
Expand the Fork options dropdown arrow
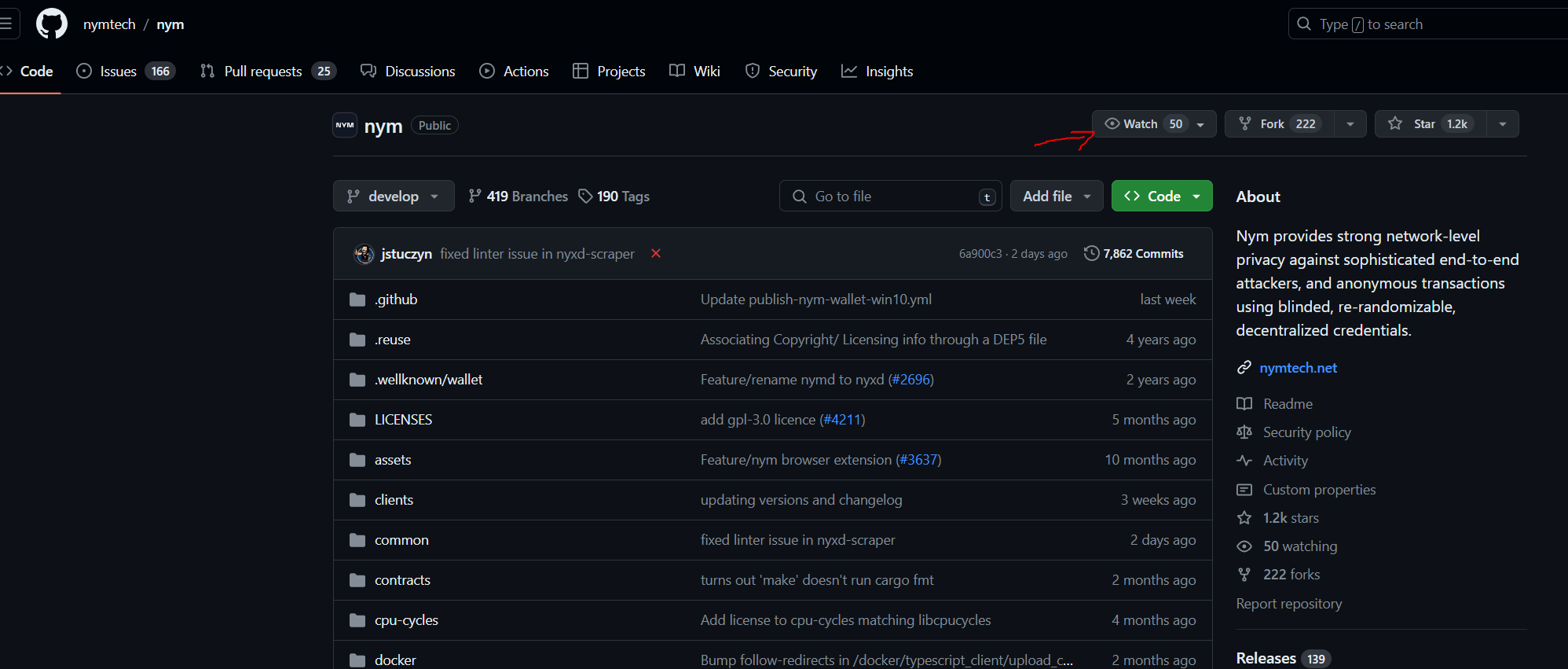click(x=1350, y=123)
